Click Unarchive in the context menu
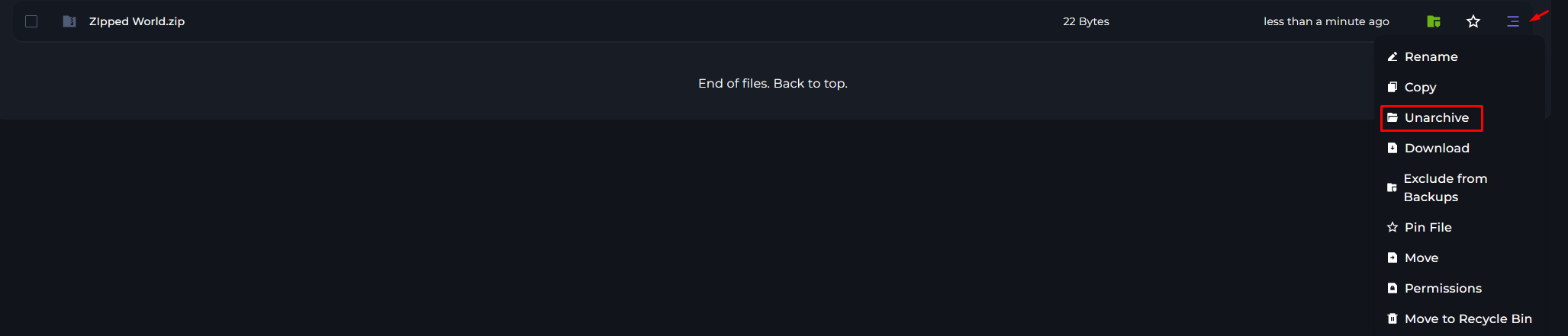The height and width of the screenshot is (336, 1568). 1436,117
